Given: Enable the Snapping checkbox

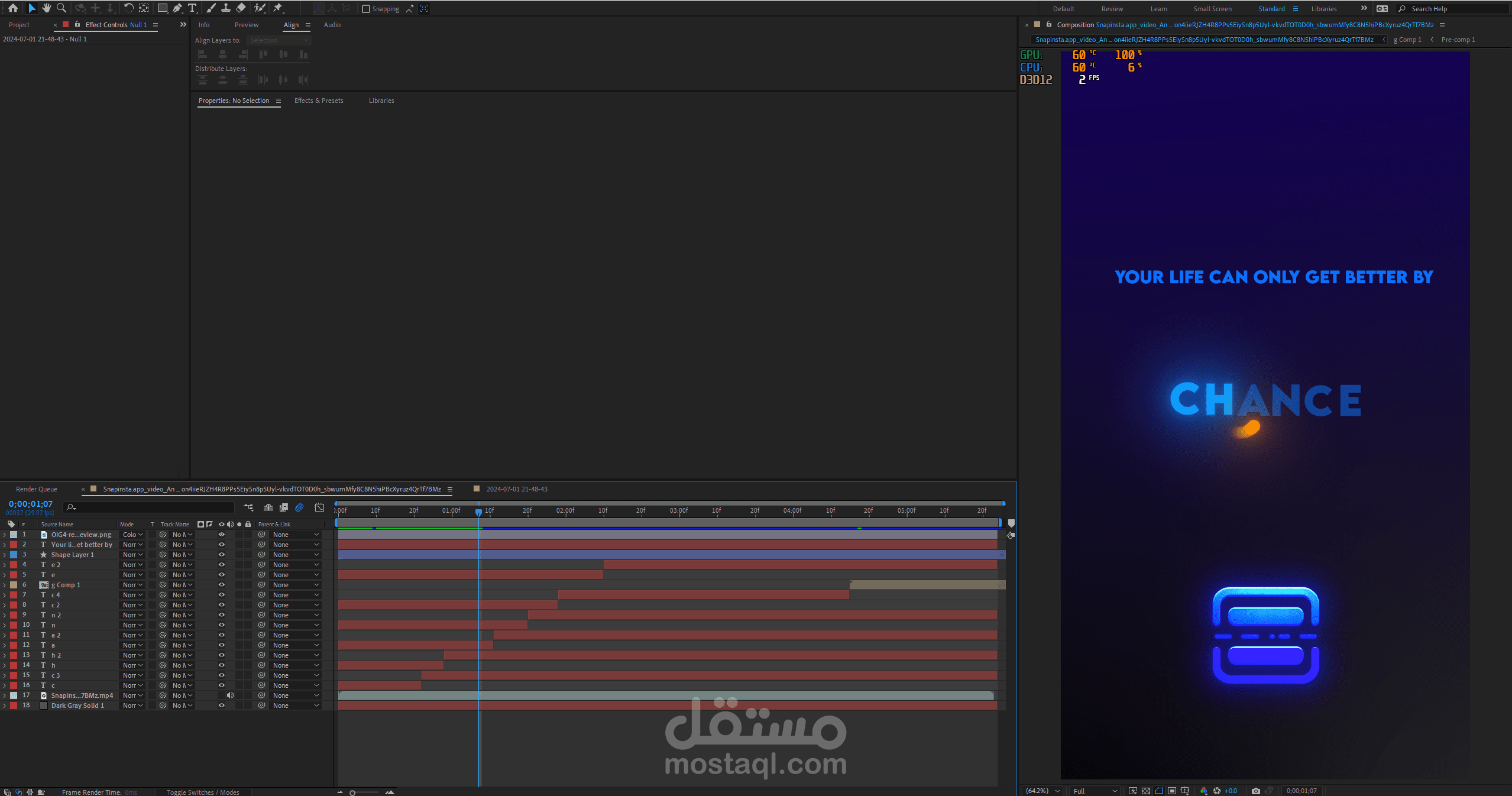Looking at the screenshot, I should coord(366,9).
